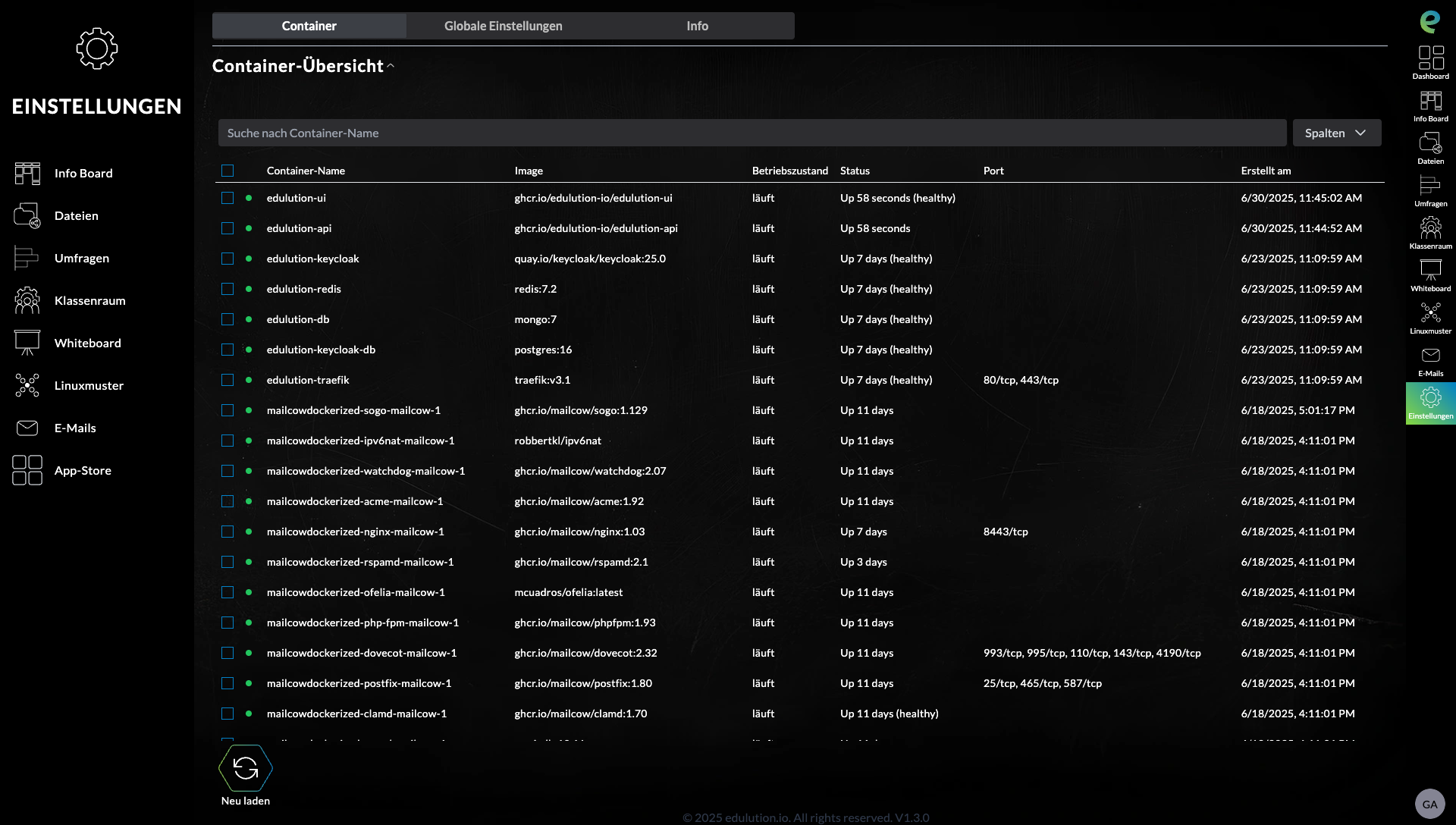This screenshot has height=825, width=1456.
Task: Switch to the Info tab
Action: pos(698,26)
